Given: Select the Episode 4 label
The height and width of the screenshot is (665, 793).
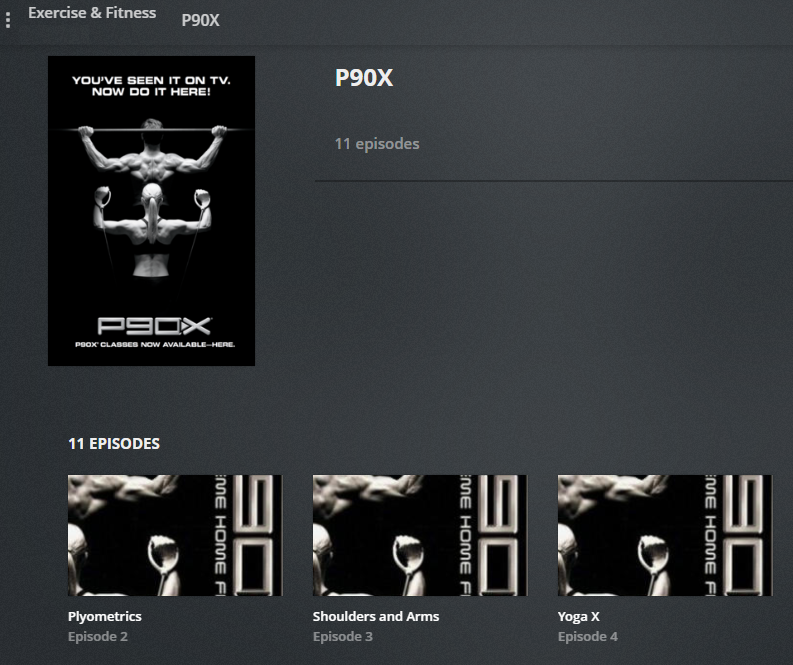Looking at the screenshot, I should (x=588, y=636).
